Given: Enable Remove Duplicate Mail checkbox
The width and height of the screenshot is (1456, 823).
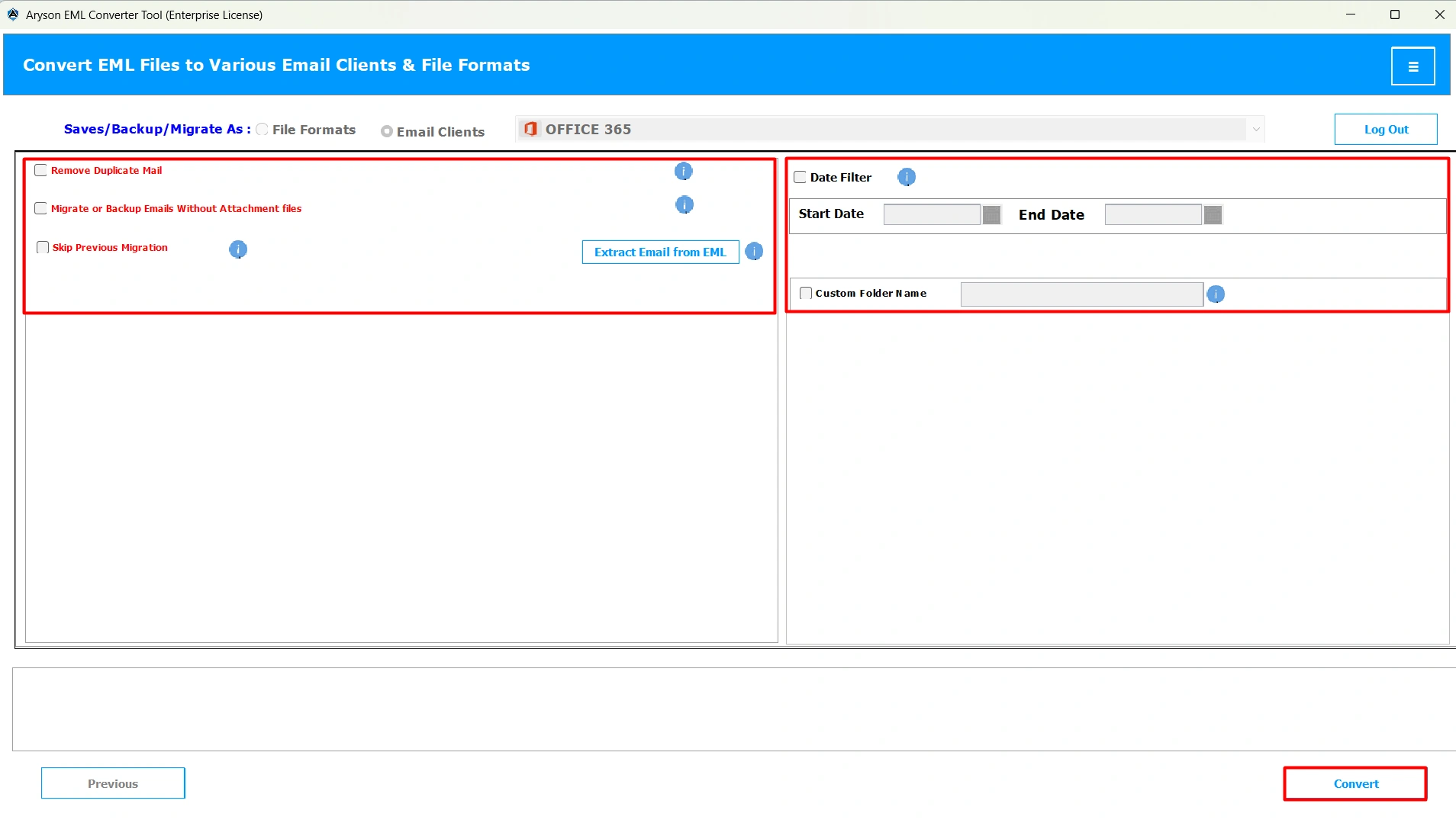Looking at the screenshot, I should [41, 170].
